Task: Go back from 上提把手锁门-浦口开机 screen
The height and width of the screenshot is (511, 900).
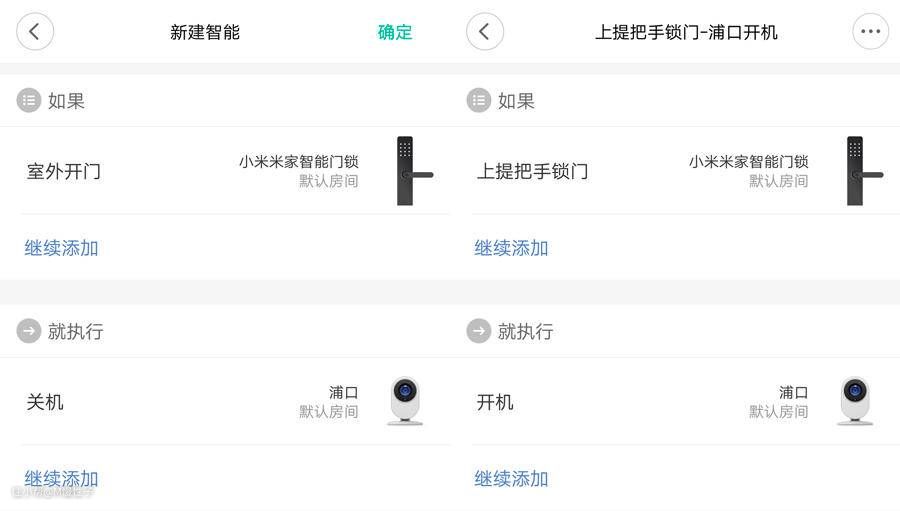Action: pos(484,32)
